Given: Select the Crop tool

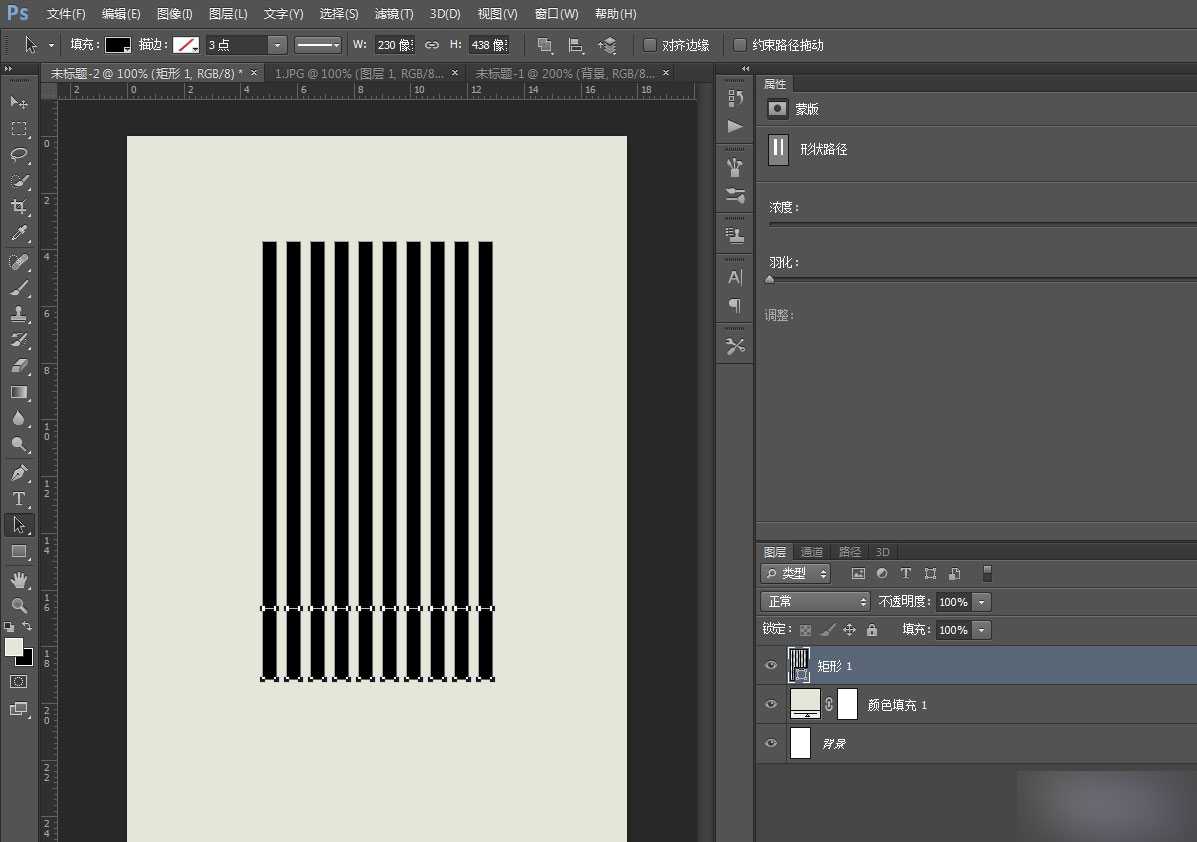Looking at the screenshot, I should pos(19,207).
